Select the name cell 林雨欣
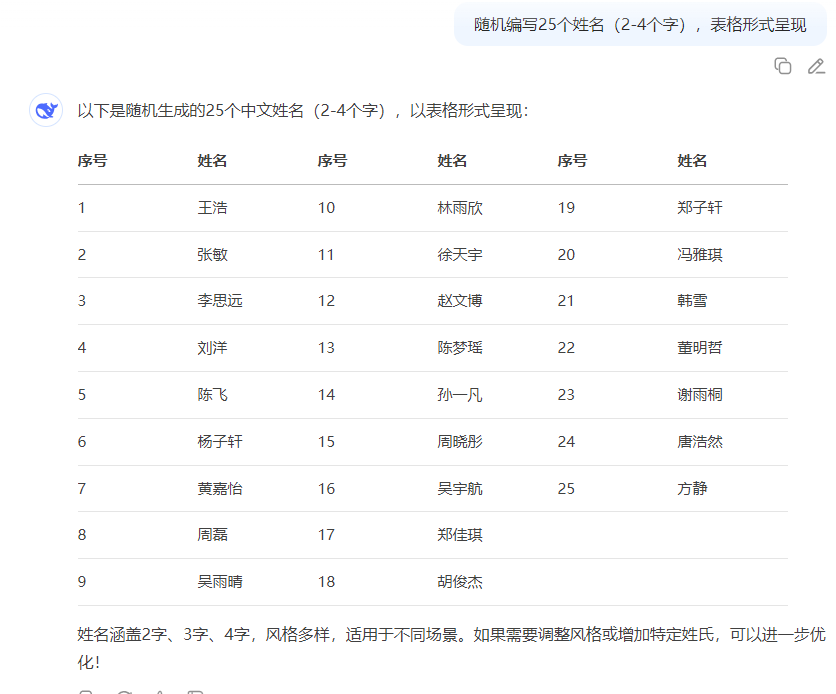The width and height of the screenshot is (836, 694). pos(460,208)
